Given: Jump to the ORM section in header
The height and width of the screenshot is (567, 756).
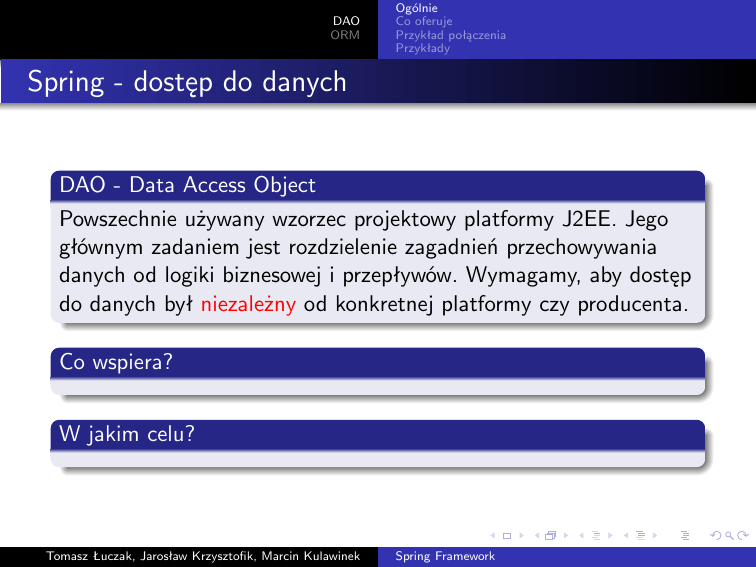Looking at the screenshot, I should click(x=345, y=34).
